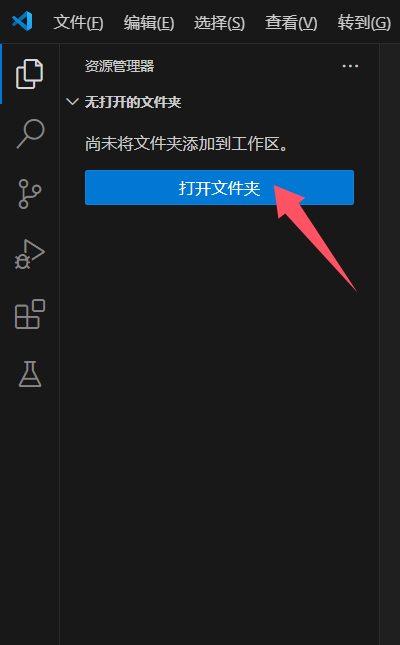Open the 查看(V) menu
Image resolution: width=400 pixels, height=645 pixels.
pyautogui.click(x=291, y=23)
